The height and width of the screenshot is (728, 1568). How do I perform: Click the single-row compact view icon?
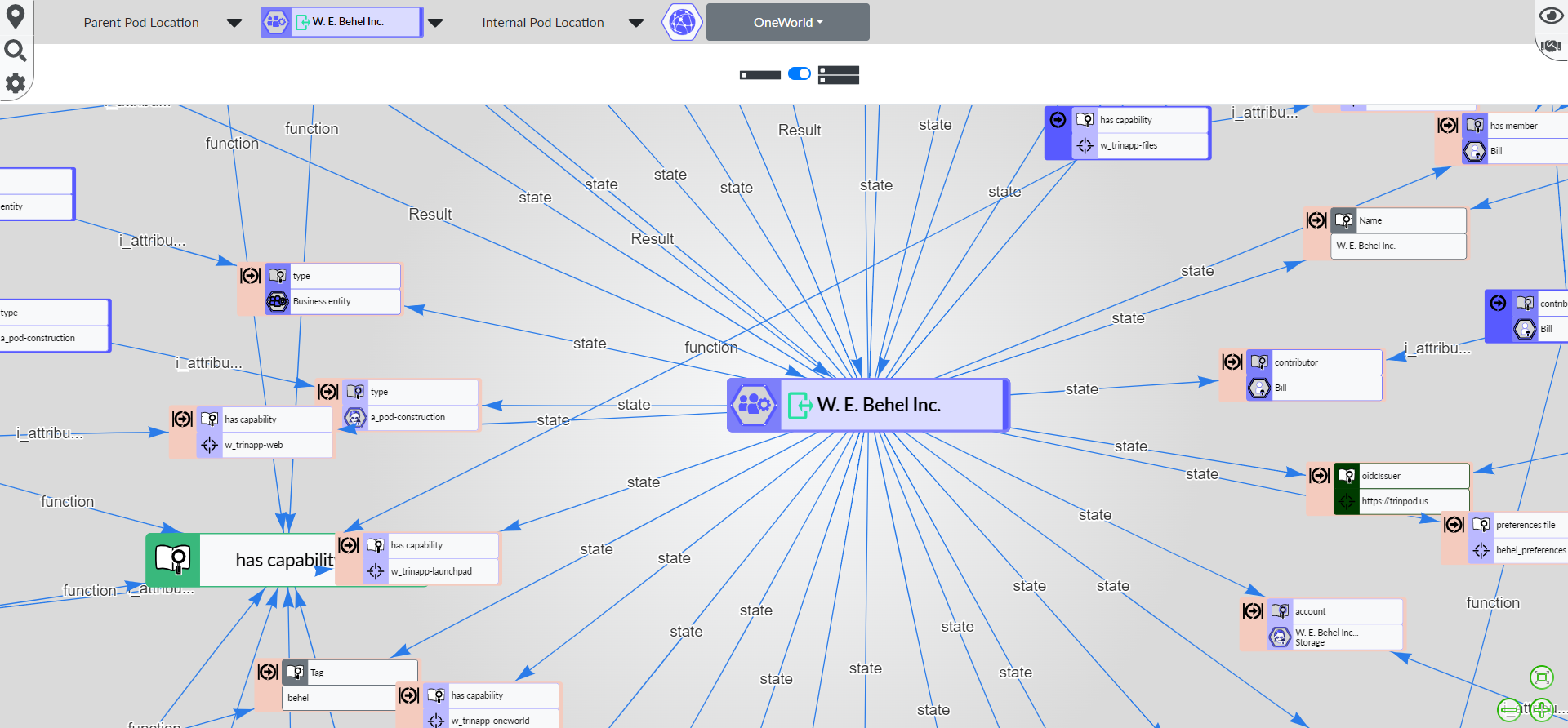pos(760,75)
